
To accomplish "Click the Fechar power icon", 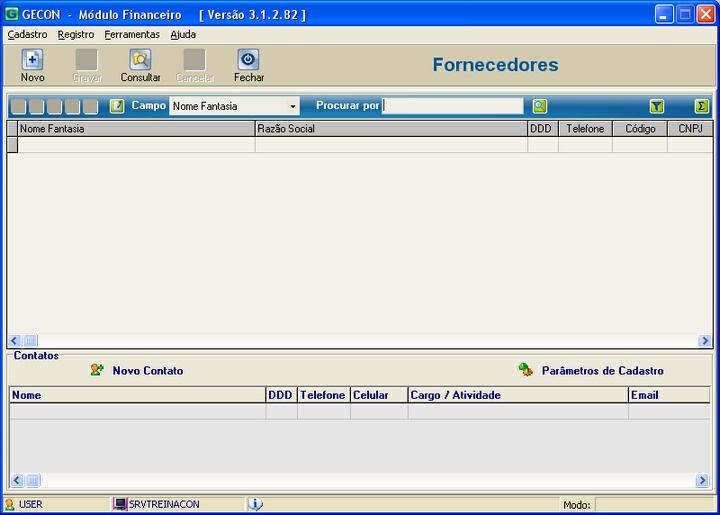I will (248, 60).
